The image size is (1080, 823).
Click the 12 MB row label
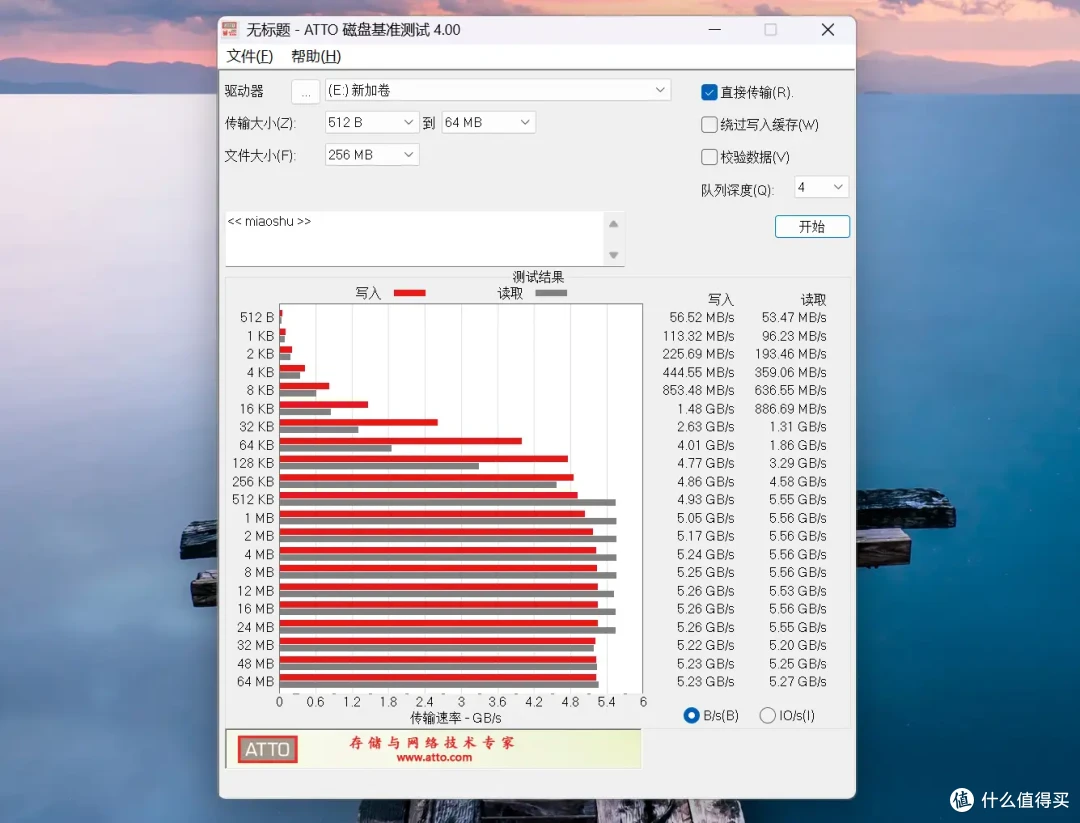tap(256, 591)
